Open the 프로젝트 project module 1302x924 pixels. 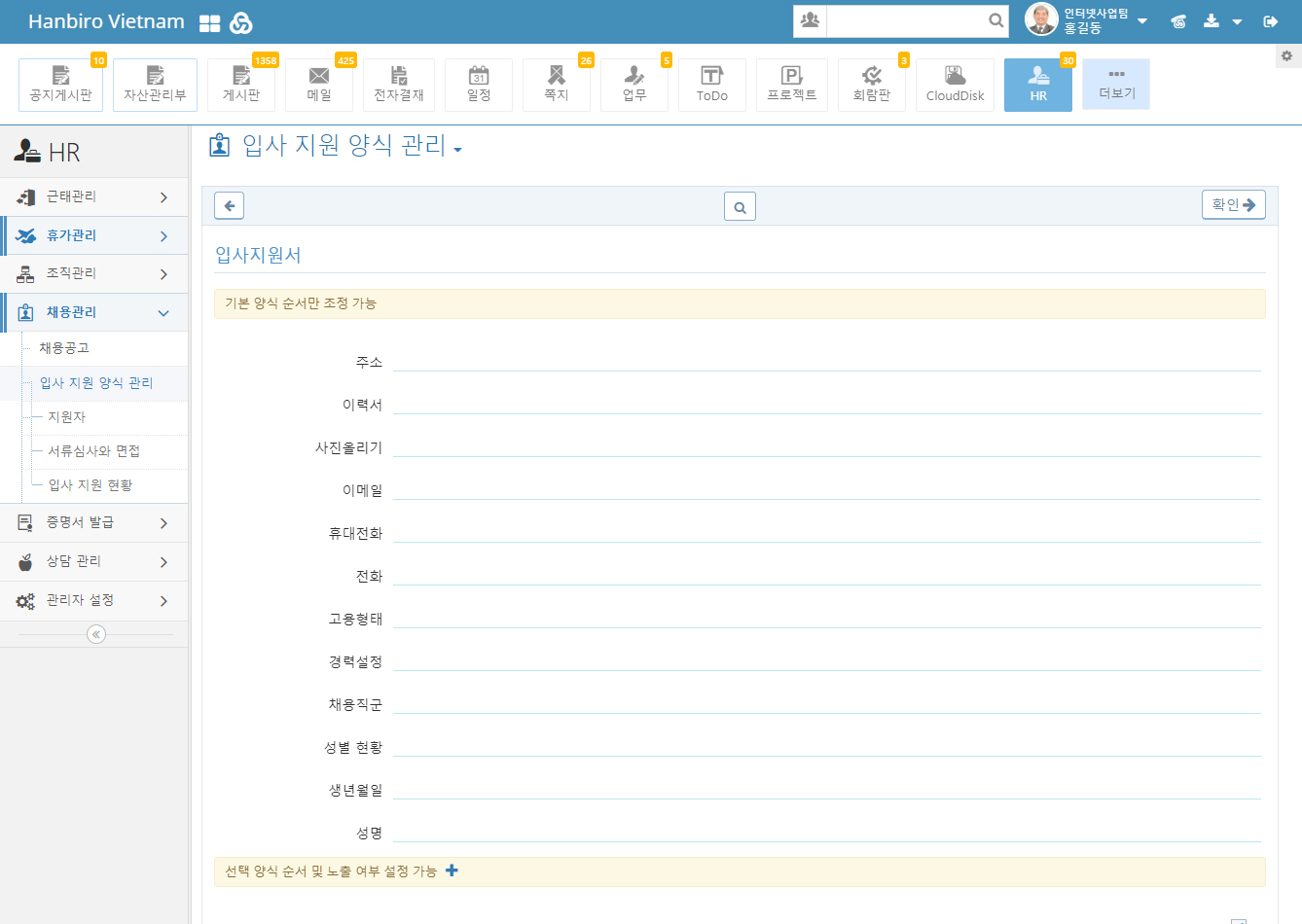pyautogui.click(x=792, y=85)
